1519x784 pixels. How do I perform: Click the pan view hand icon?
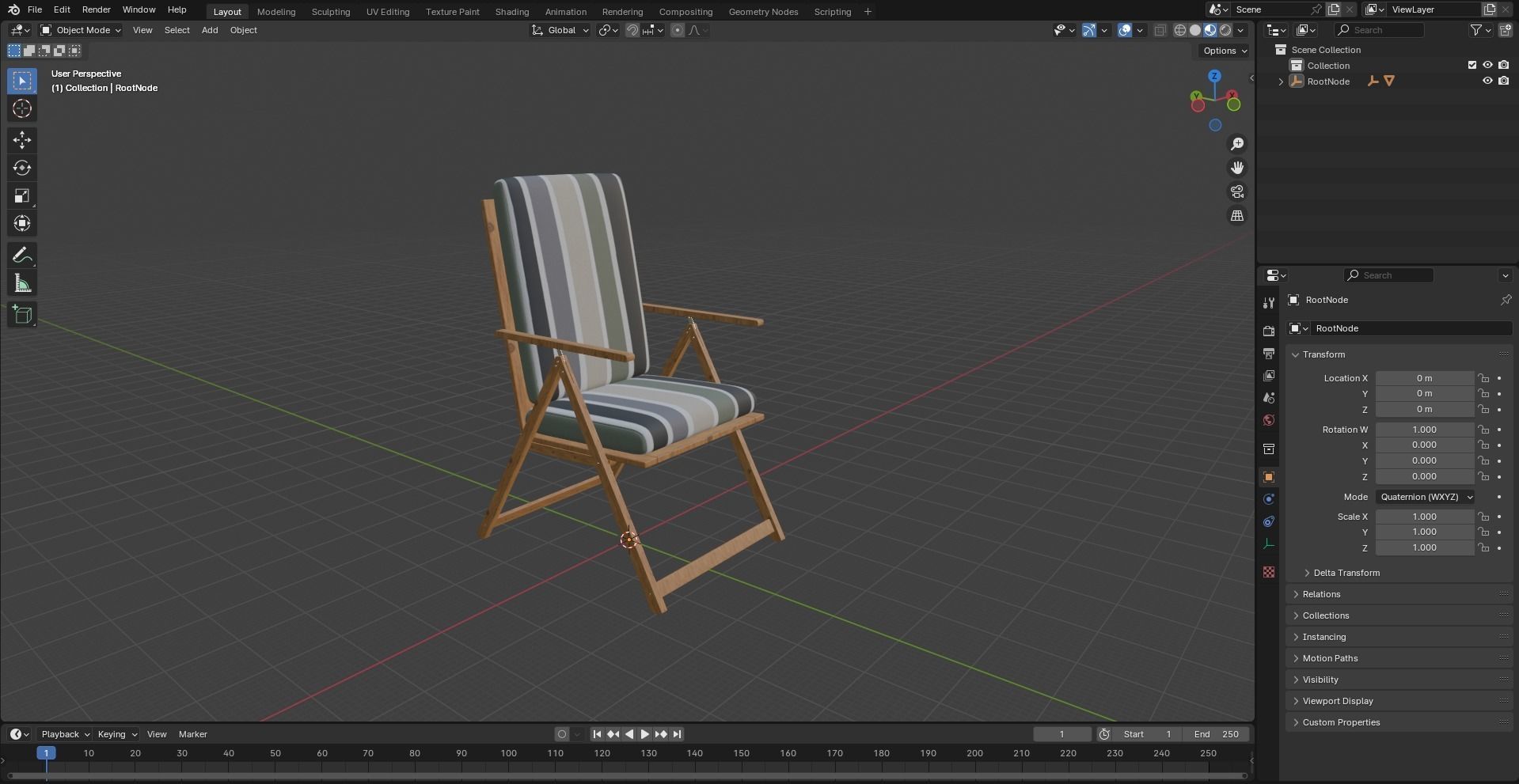coord(1236,168)
